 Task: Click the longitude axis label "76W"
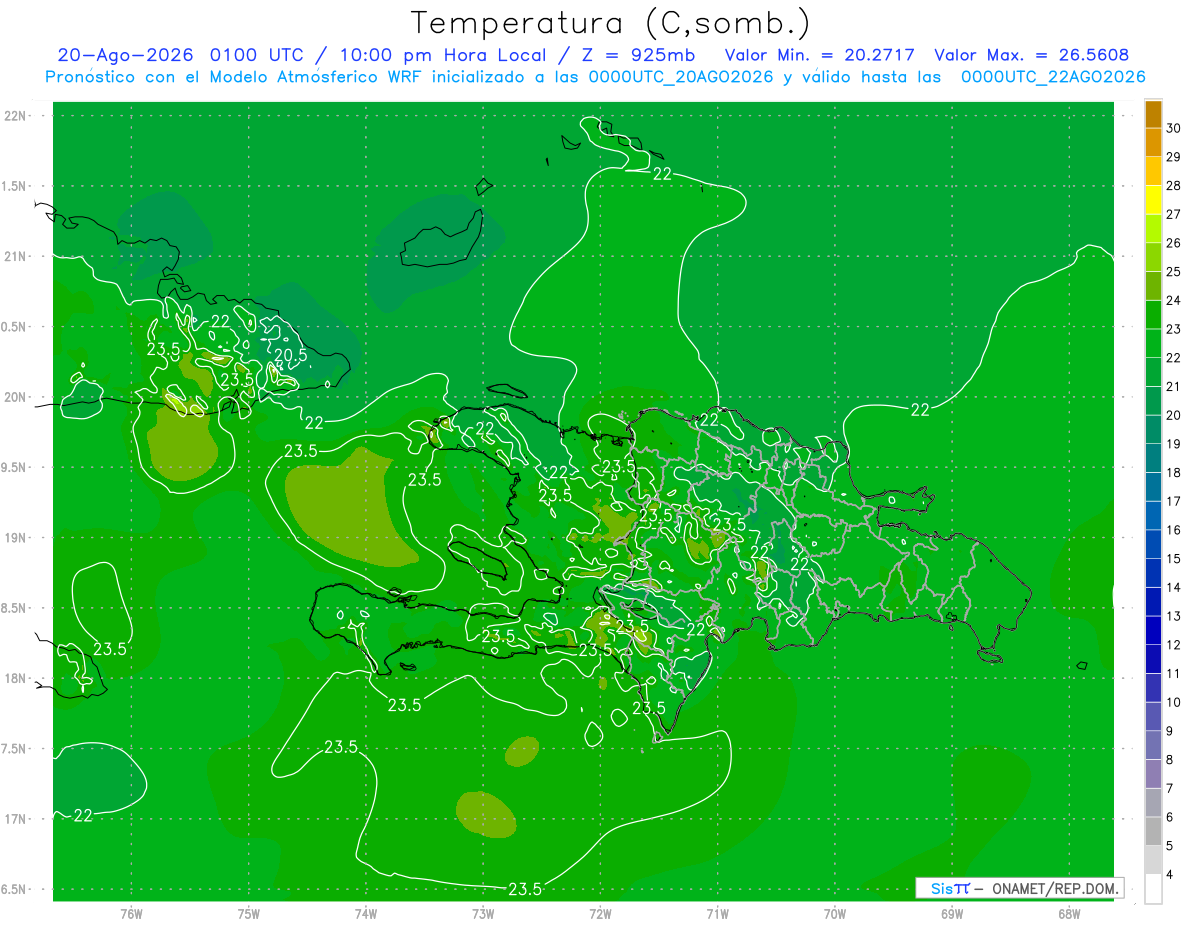tap(131, 914)
